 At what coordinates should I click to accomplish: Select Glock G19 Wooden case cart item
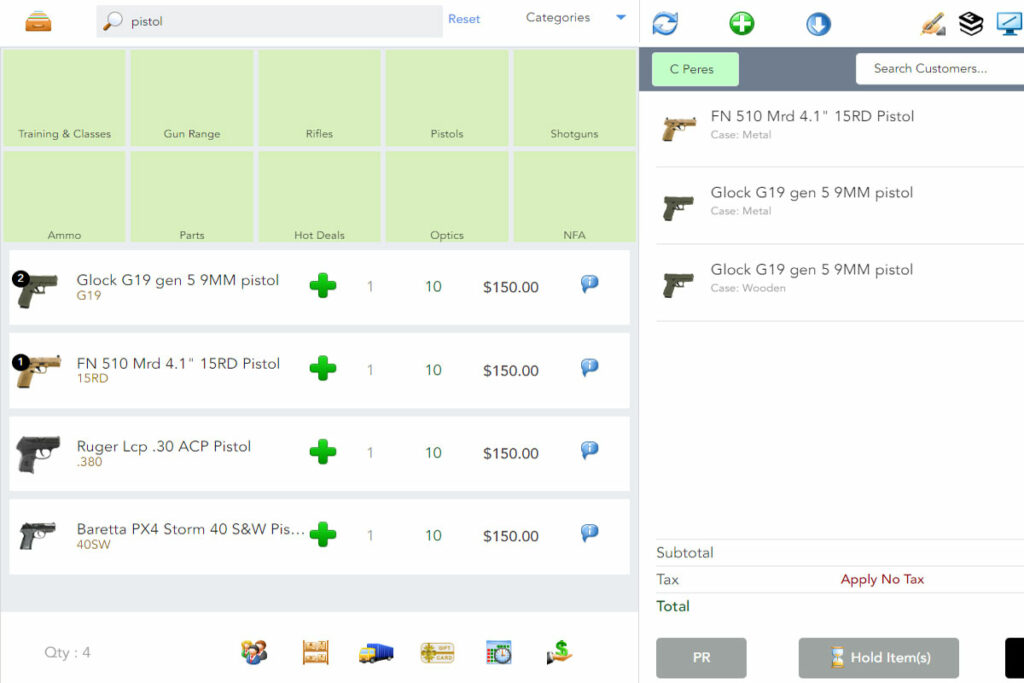840,283
